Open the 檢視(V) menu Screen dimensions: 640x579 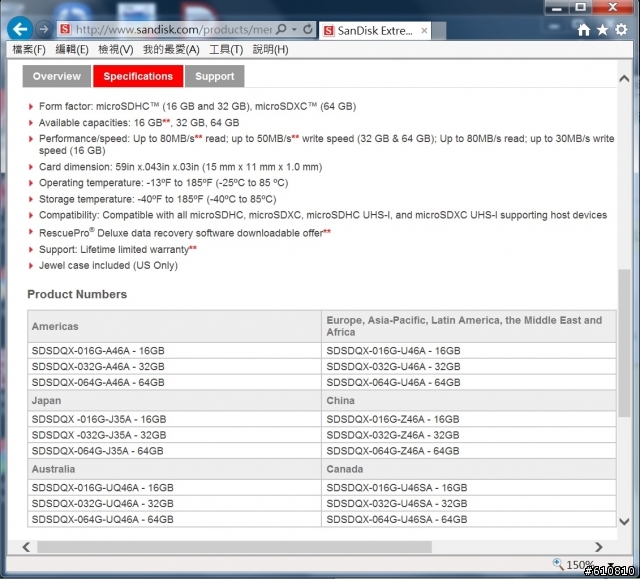tap(116, 50)
